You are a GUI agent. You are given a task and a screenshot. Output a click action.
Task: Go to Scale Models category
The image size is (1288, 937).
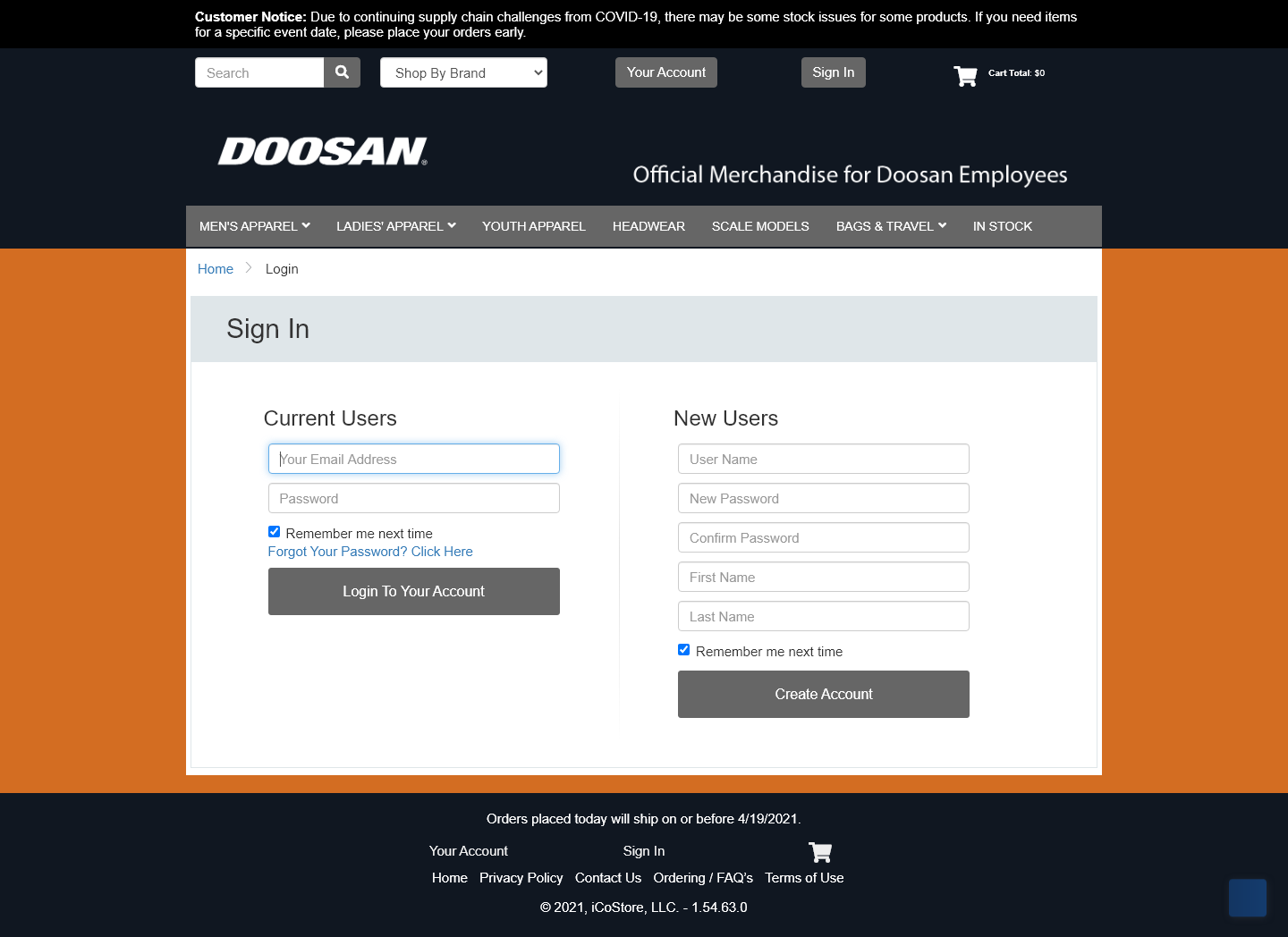[760, 226]
